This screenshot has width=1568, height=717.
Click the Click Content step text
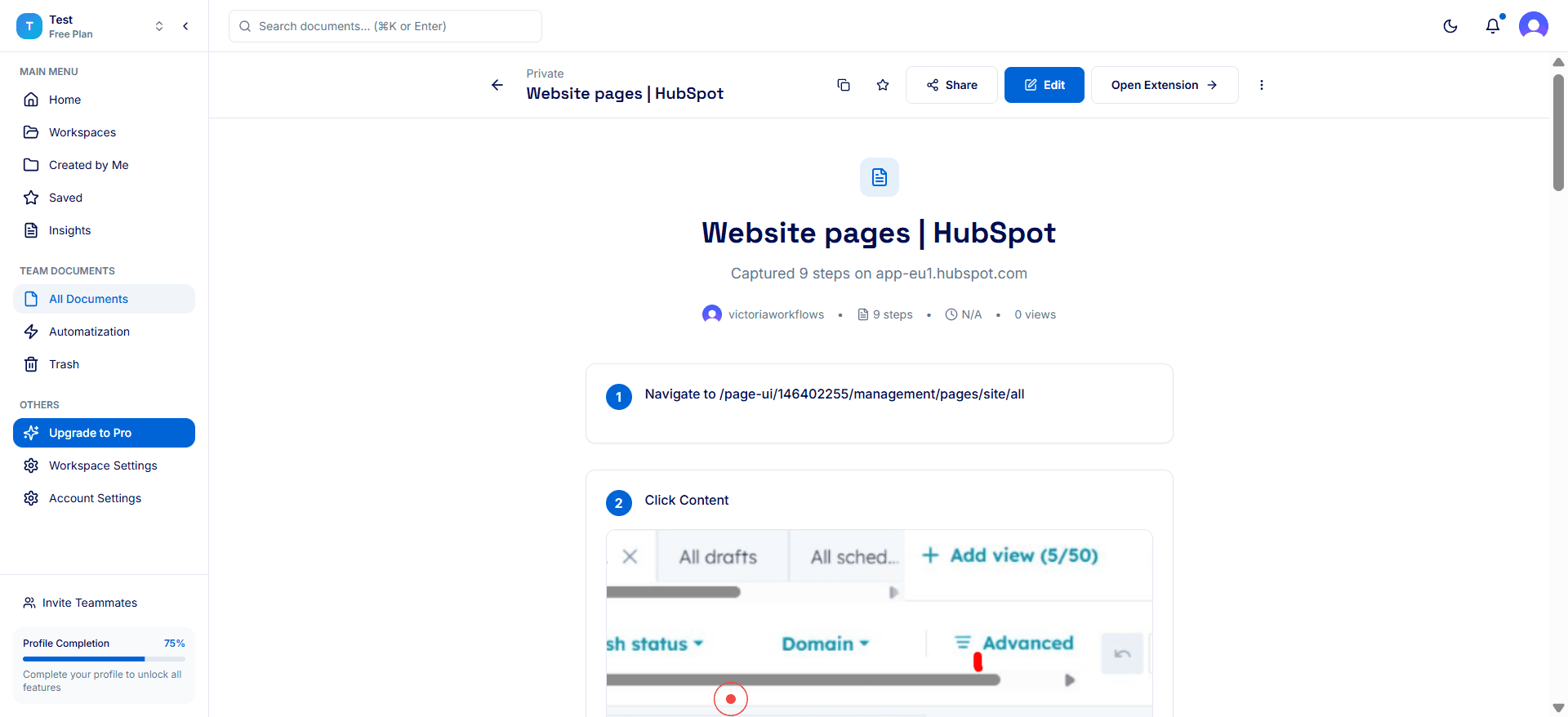pyautogui.click(x=687, y=500)
